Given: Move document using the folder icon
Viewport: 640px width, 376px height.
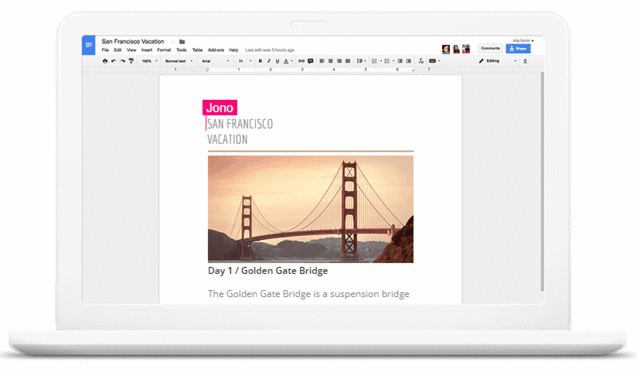Looking at the screenshot, I should pos(182,42).
